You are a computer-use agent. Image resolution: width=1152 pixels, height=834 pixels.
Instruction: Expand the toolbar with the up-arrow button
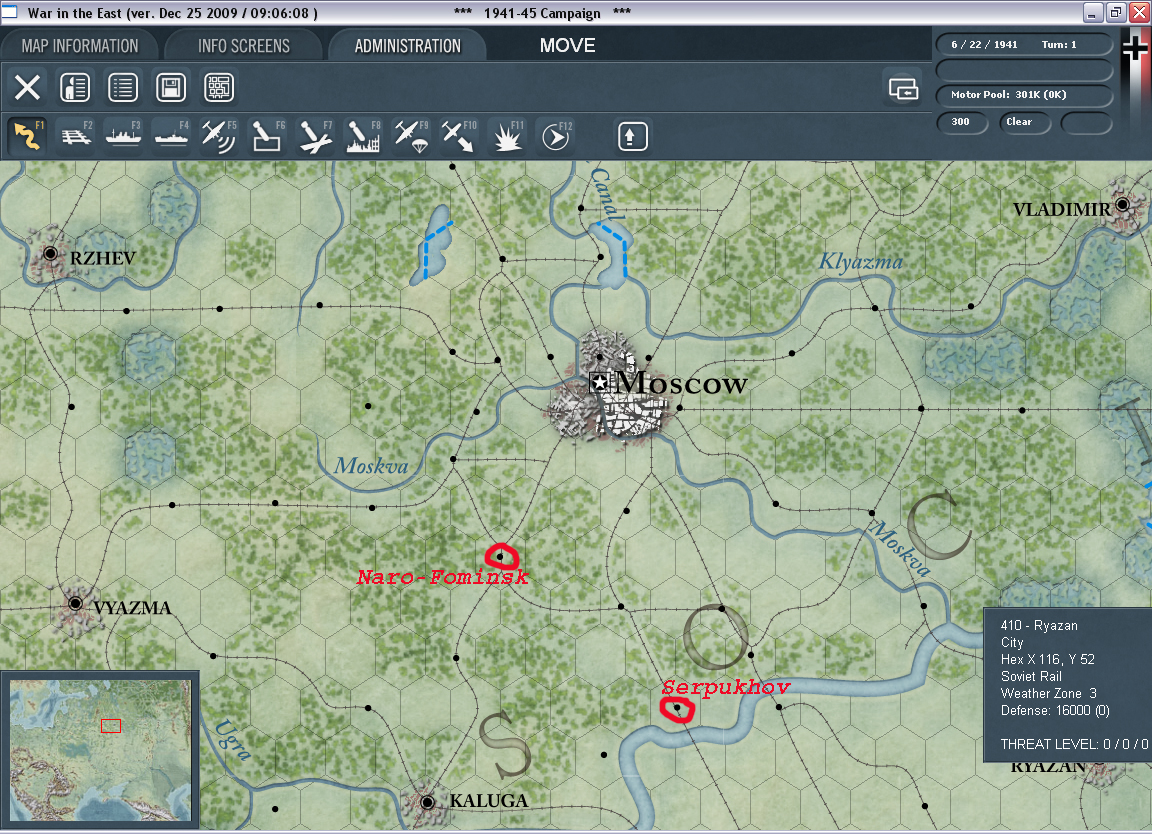click(632, 135)
